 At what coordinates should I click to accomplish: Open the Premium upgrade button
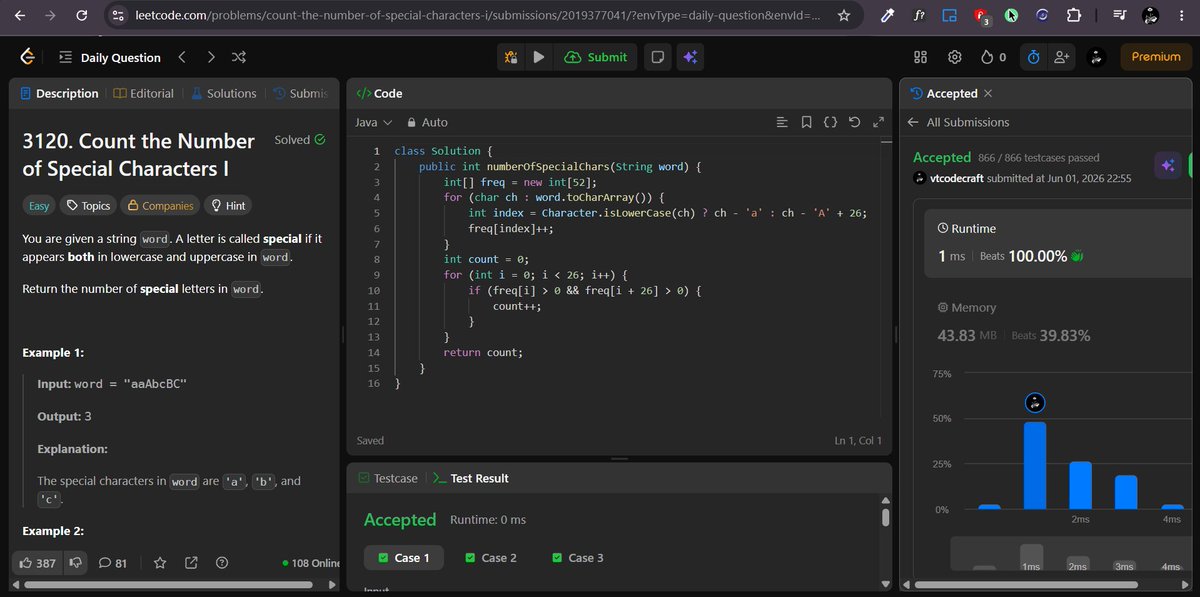[x=1156, y=57]
